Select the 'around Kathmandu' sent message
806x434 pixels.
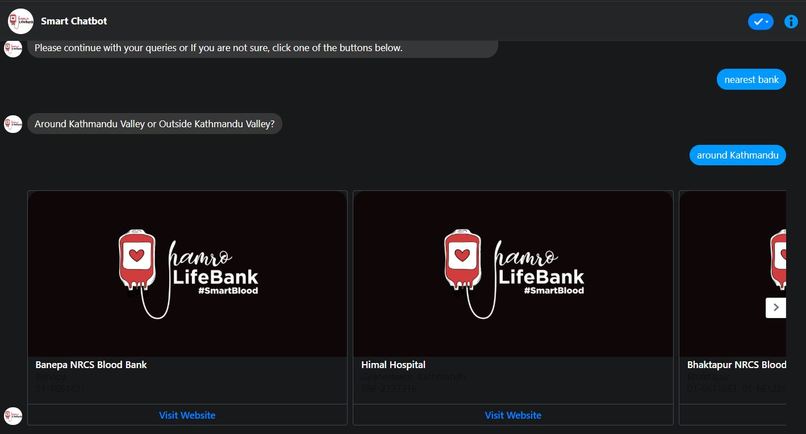pos(737,155)
